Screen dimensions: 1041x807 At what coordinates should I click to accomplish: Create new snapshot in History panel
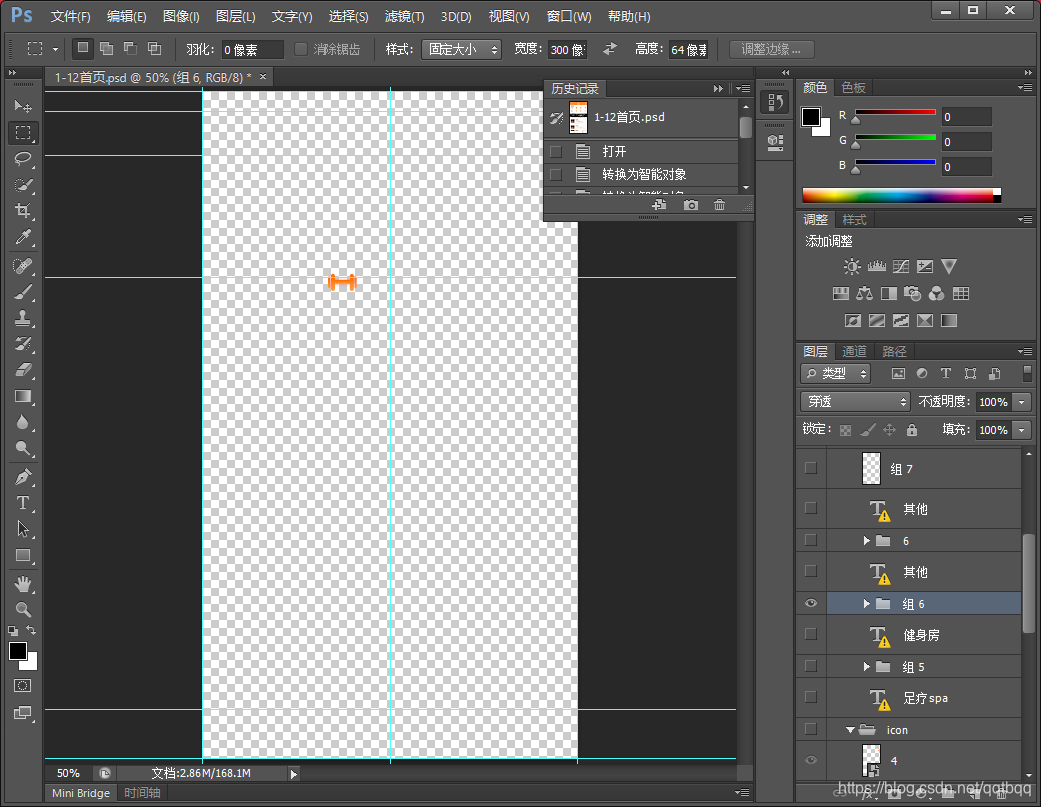[x=690, y=205]
